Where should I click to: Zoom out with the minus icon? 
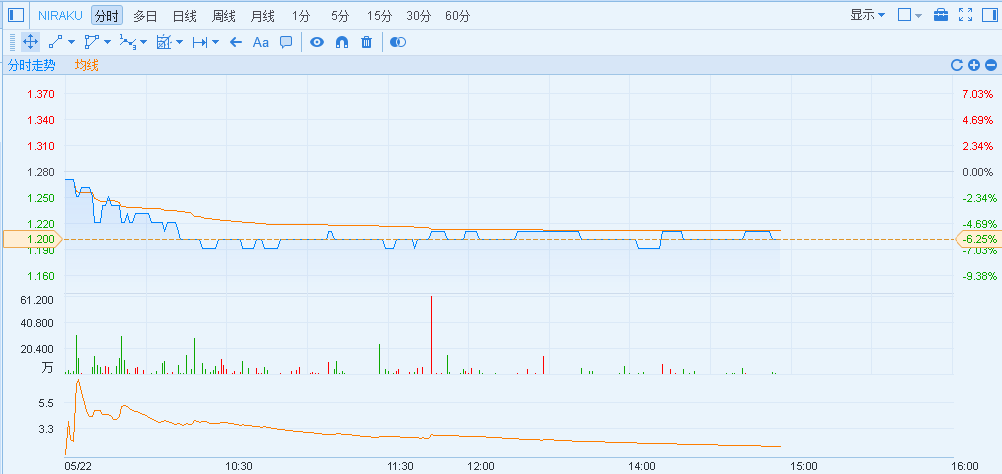pos(990,65)
